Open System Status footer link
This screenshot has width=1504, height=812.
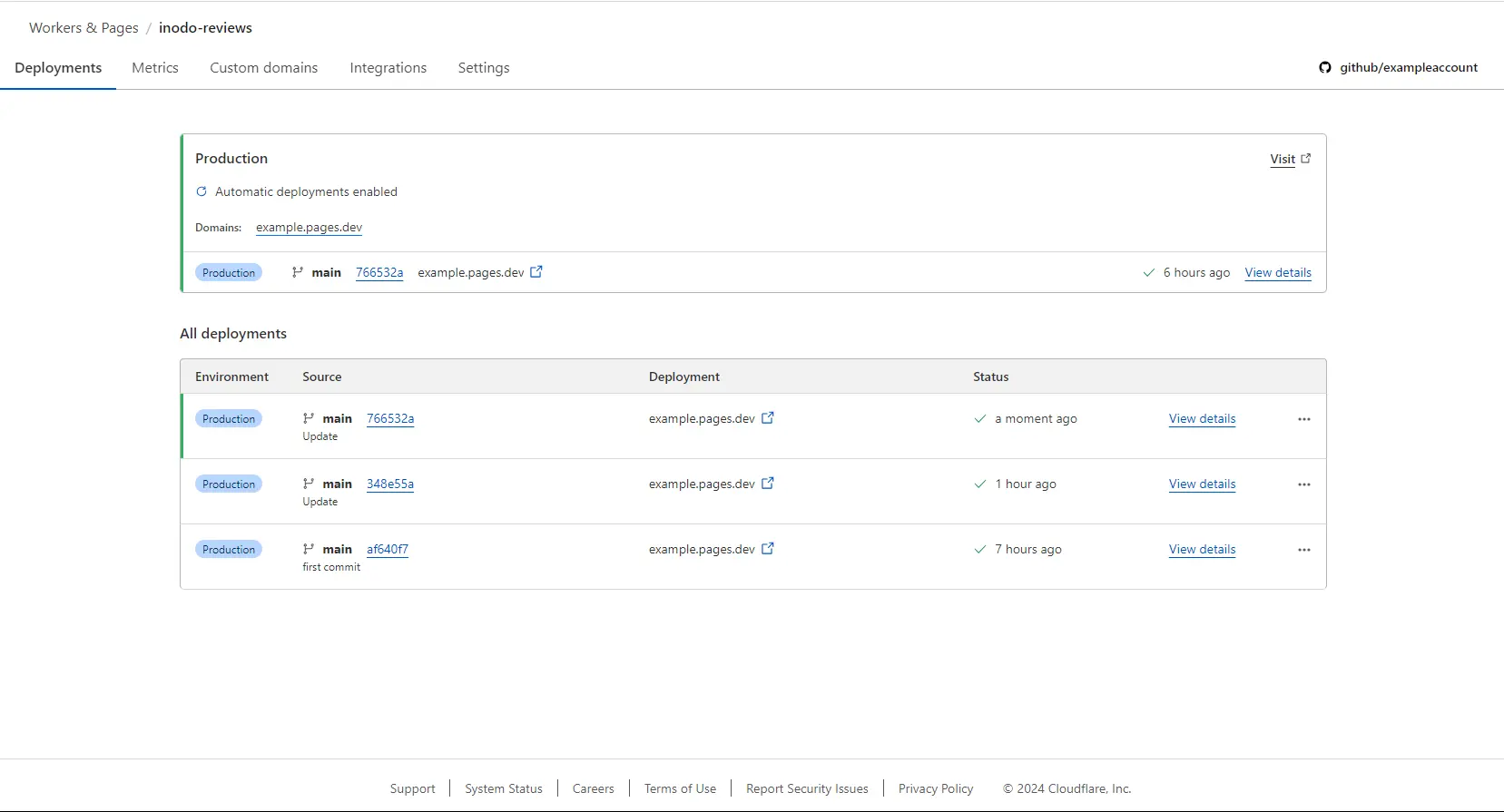[x=503, y=788]
